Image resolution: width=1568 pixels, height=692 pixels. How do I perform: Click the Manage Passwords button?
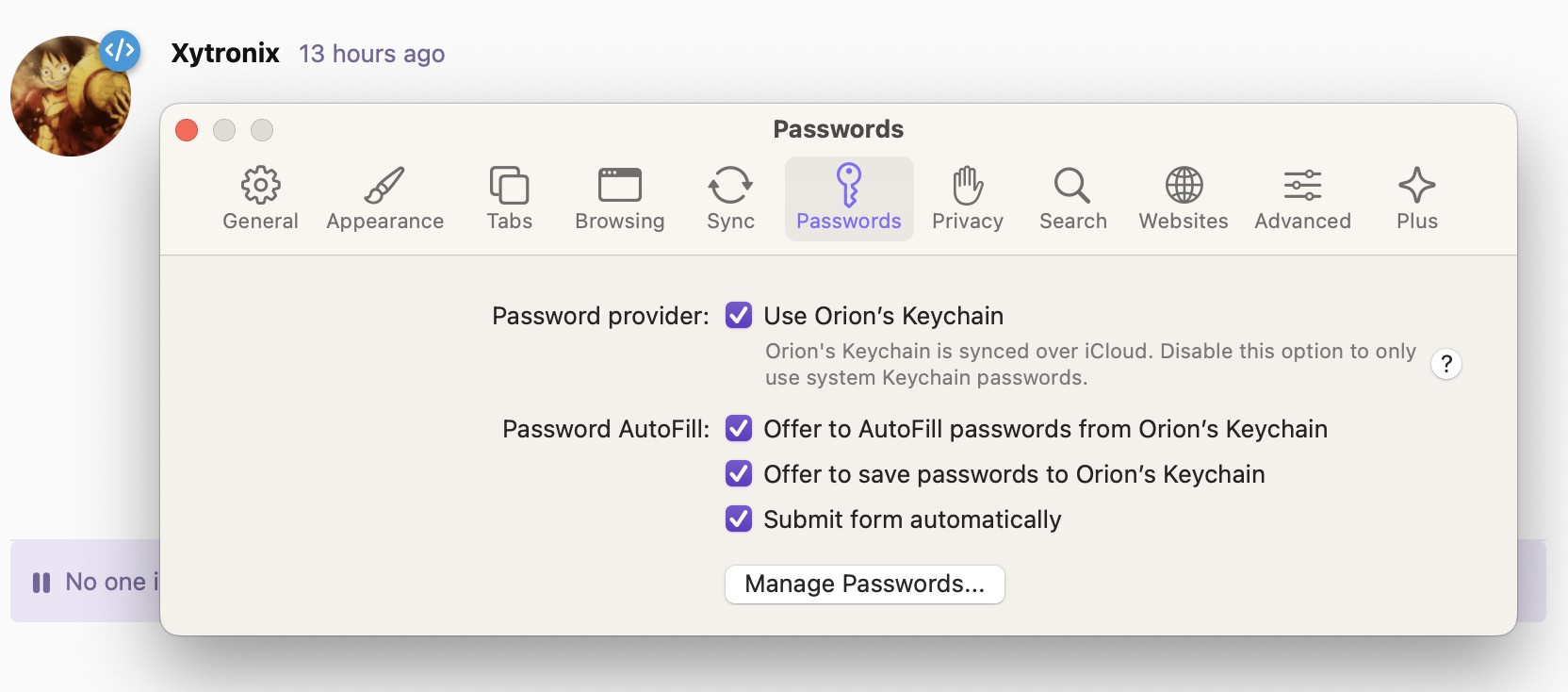click(x=864, y=585)
